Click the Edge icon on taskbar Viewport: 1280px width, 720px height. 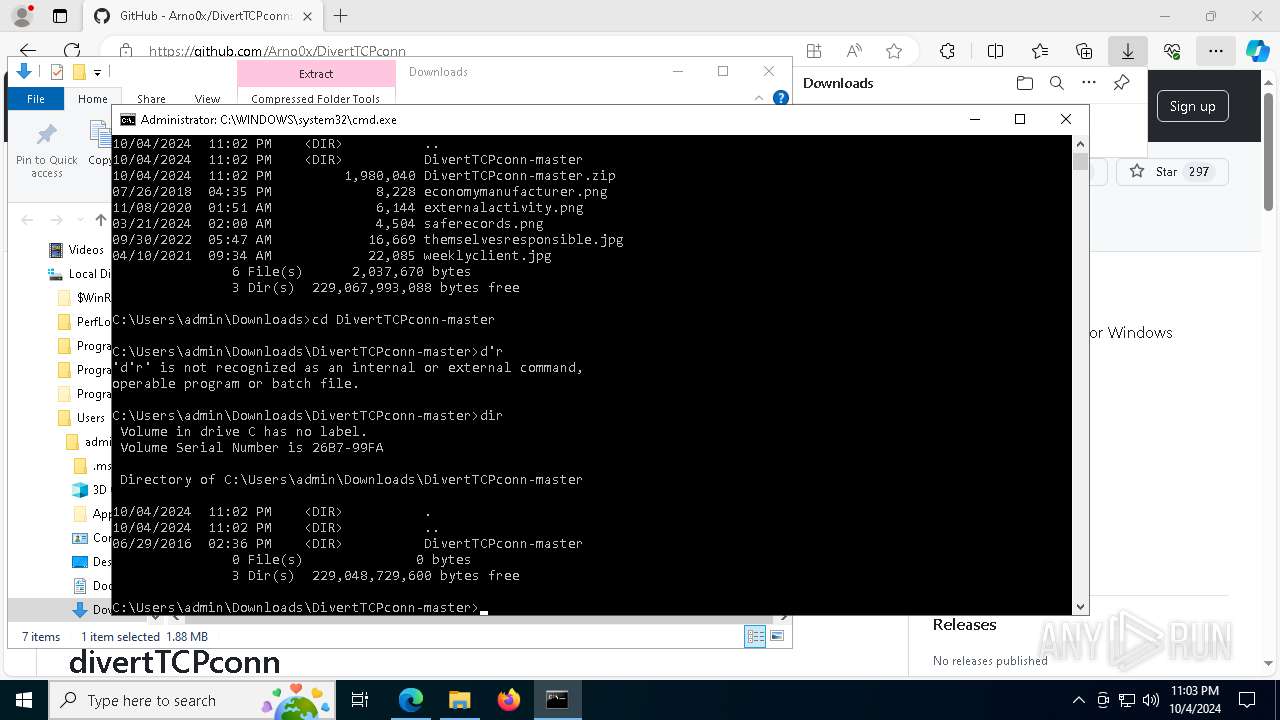click(x=411, y=700)
